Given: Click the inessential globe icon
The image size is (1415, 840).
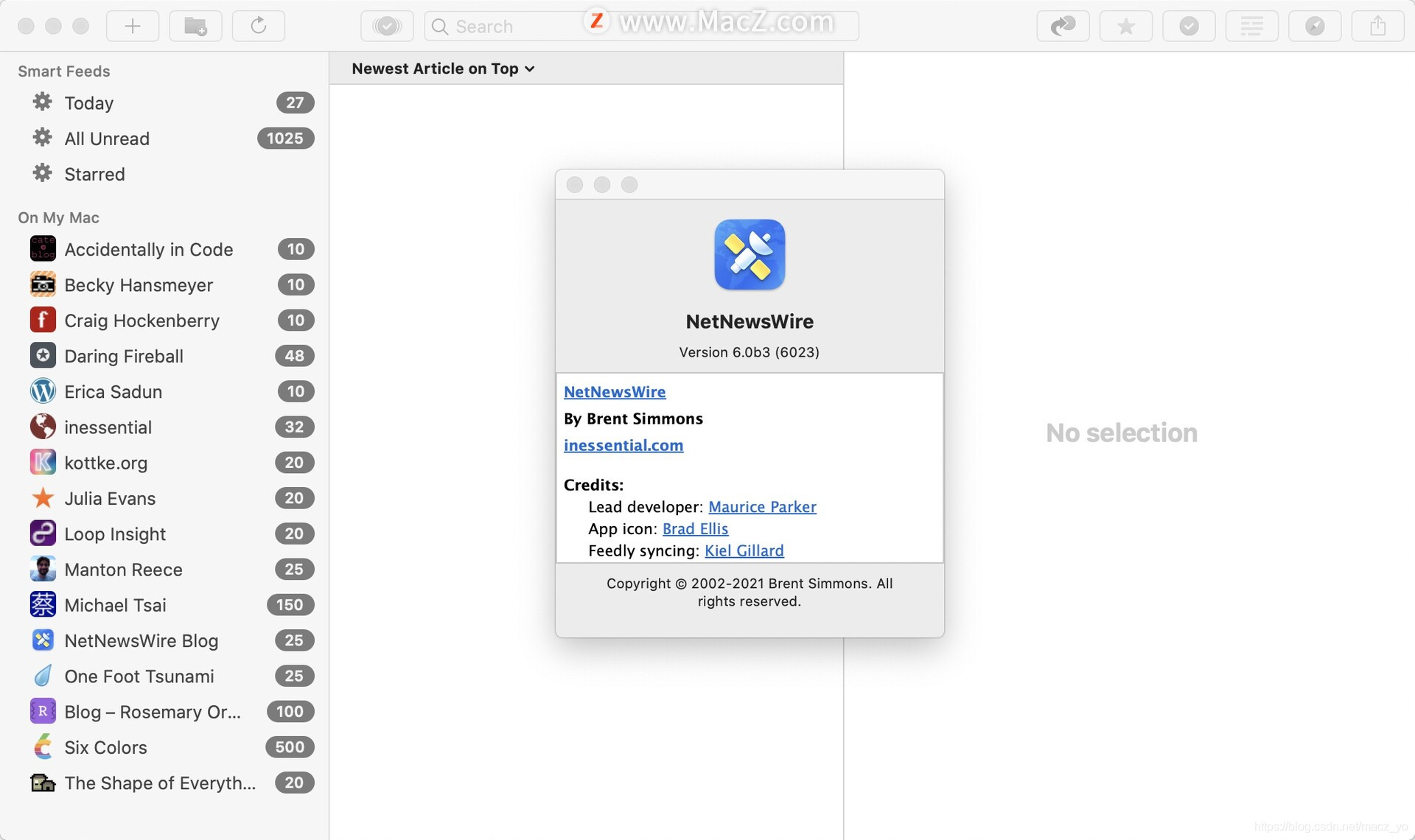Looking at the screenshot, I should click(x=43, y=427).
